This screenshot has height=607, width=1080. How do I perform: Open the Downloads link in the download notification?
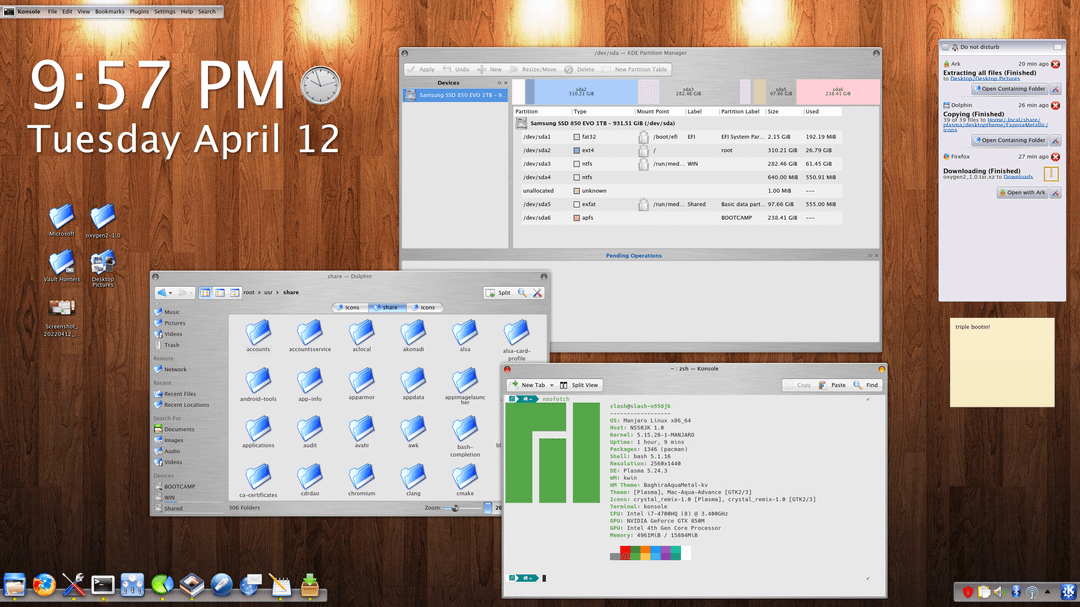click(x=1018, y=177)
